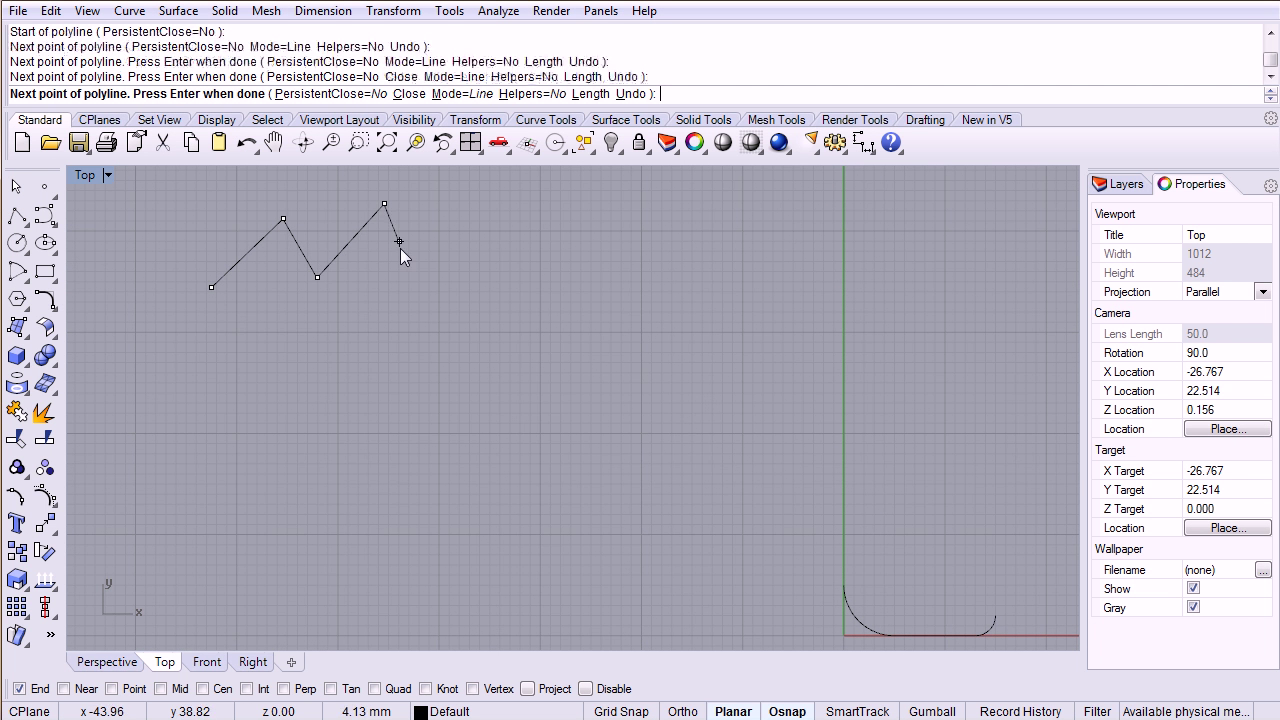Toggle the wallpaper Show checkbox
The height and width of the screenshot is (720, 1280).
(x=1193, y=589)
